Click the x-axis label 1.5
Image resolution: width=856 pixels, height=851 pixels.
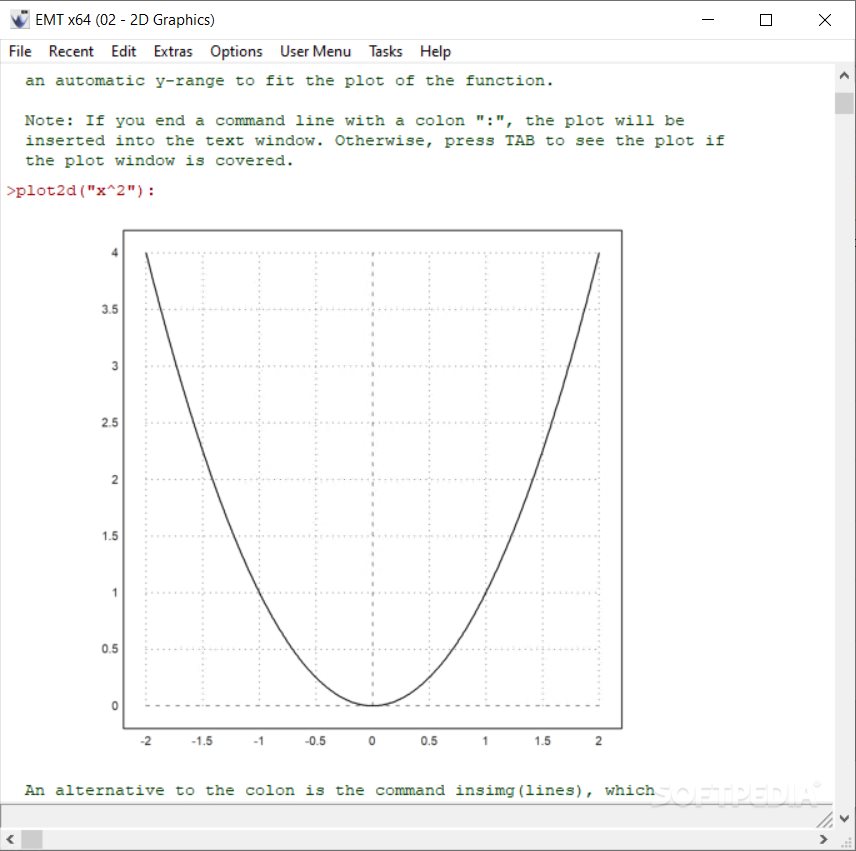(542, 741)
